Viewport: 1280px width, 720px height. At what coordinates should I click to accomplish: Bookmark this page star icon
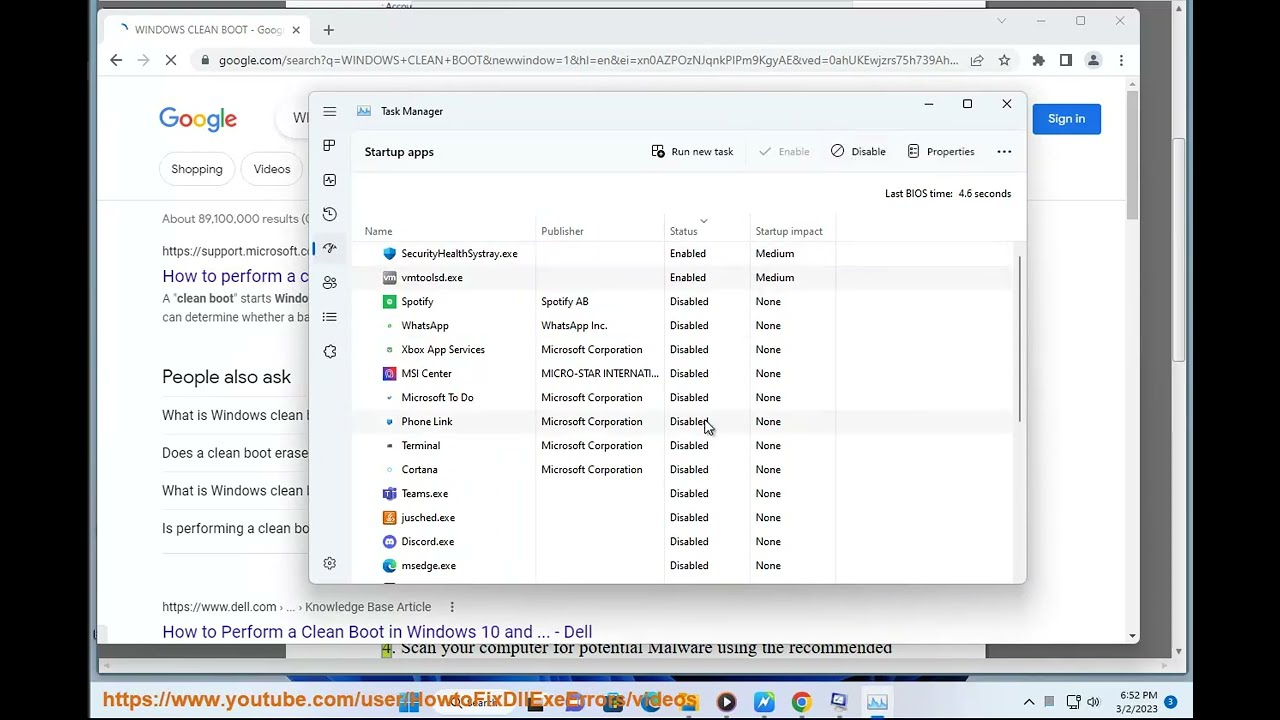click(1004, 60)
